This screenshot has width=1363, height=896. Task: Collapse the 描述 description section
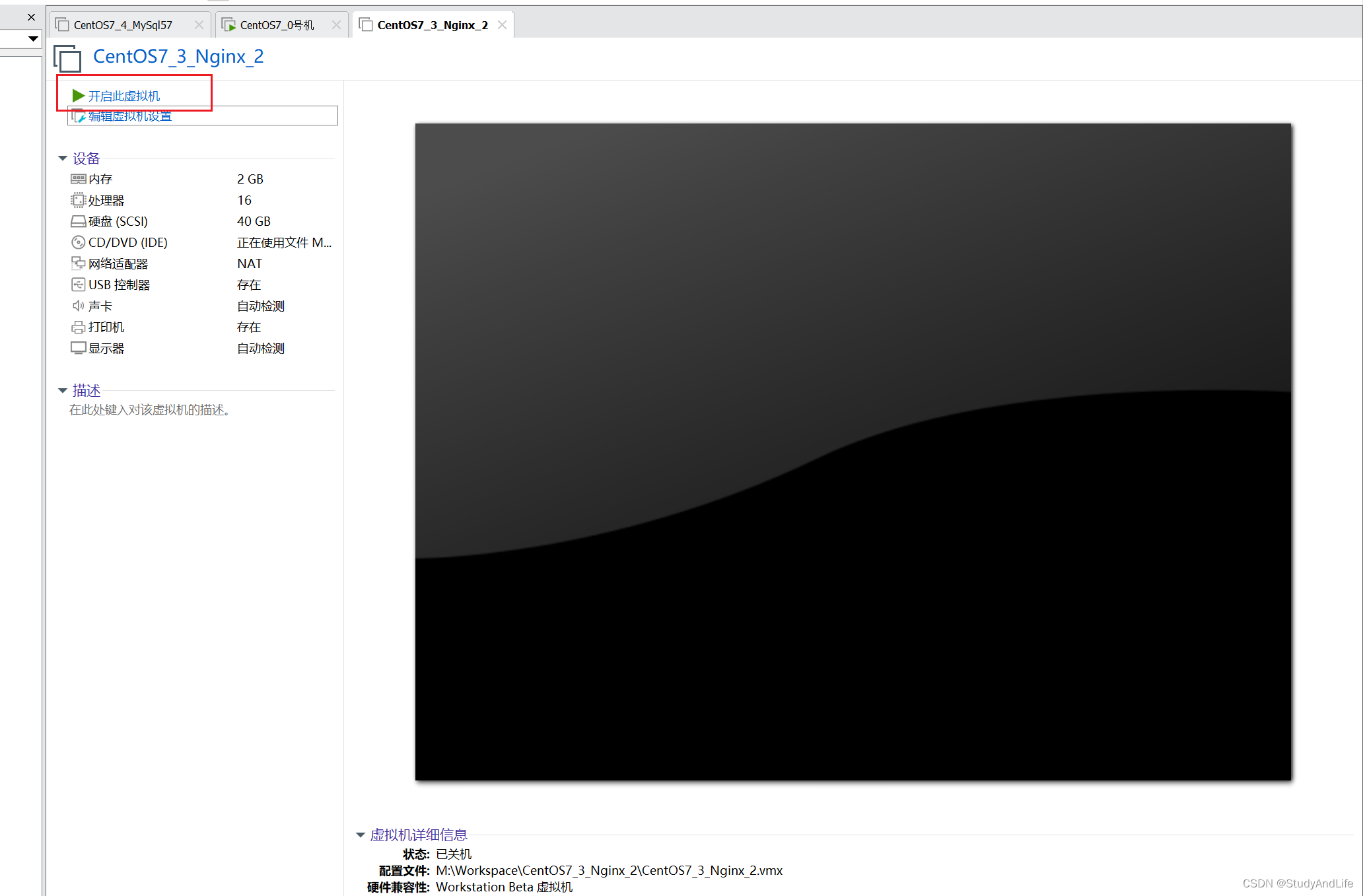63,390
